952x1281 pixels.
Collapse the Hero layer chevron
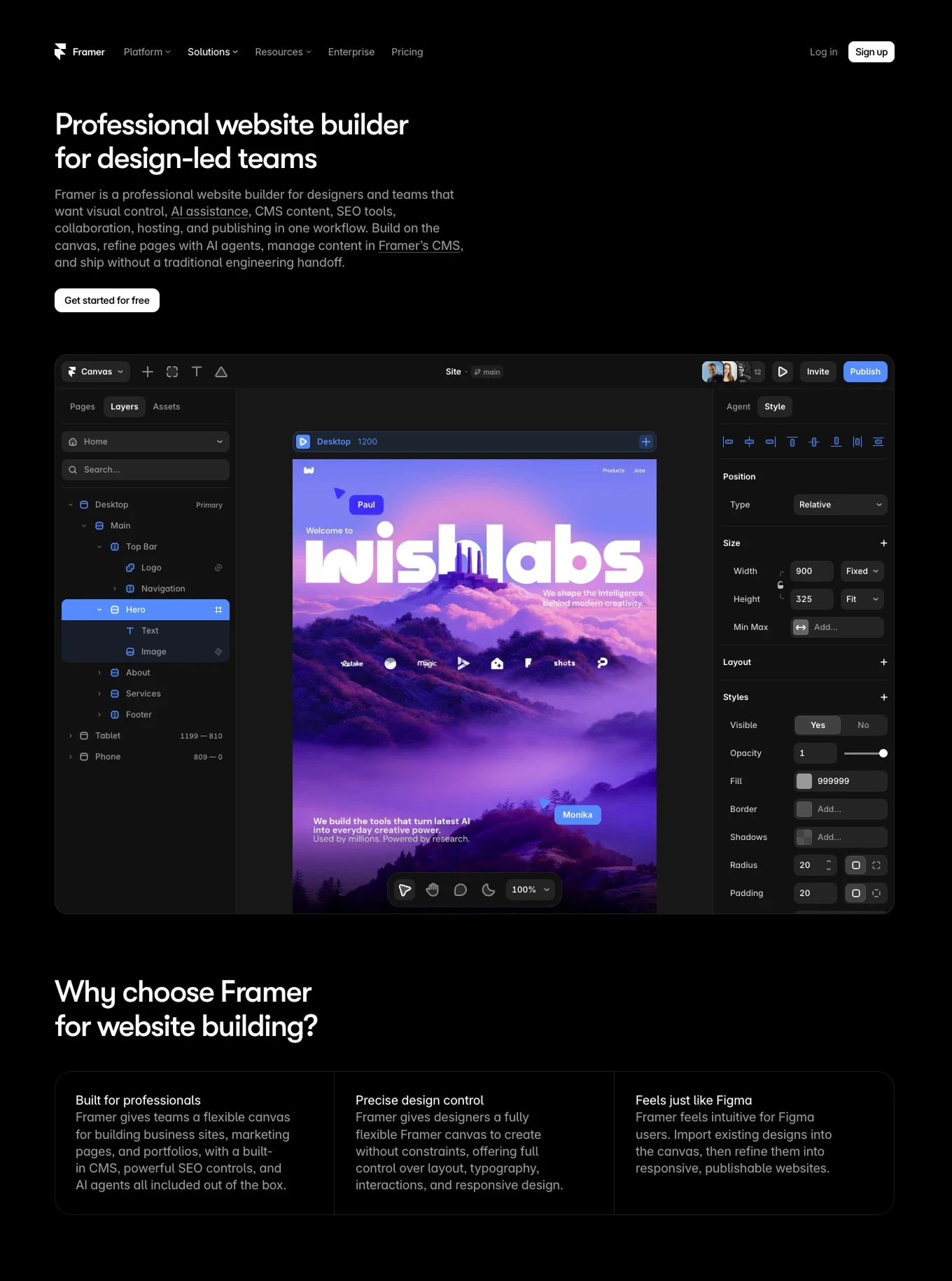pyautogui.click(x=99, y=610)
